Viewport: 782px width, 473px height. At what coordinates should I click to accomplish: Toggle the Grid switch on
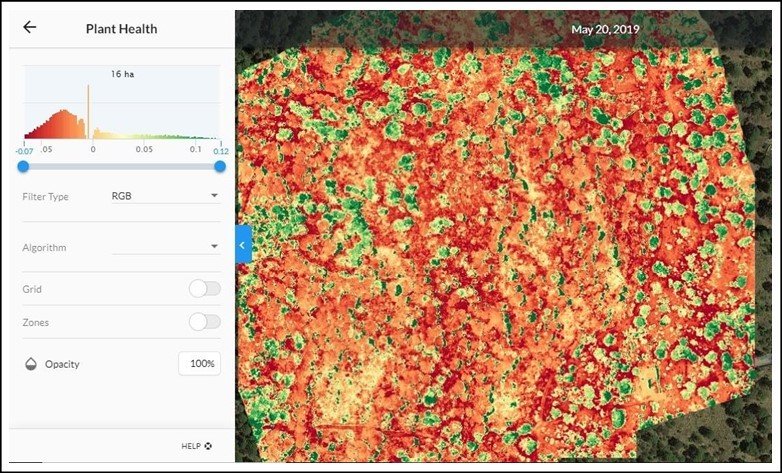point(204,289)
